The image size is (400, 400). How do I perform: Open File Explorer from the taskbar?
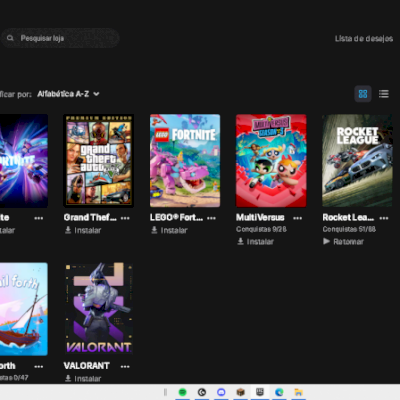(x=298, y=392)
